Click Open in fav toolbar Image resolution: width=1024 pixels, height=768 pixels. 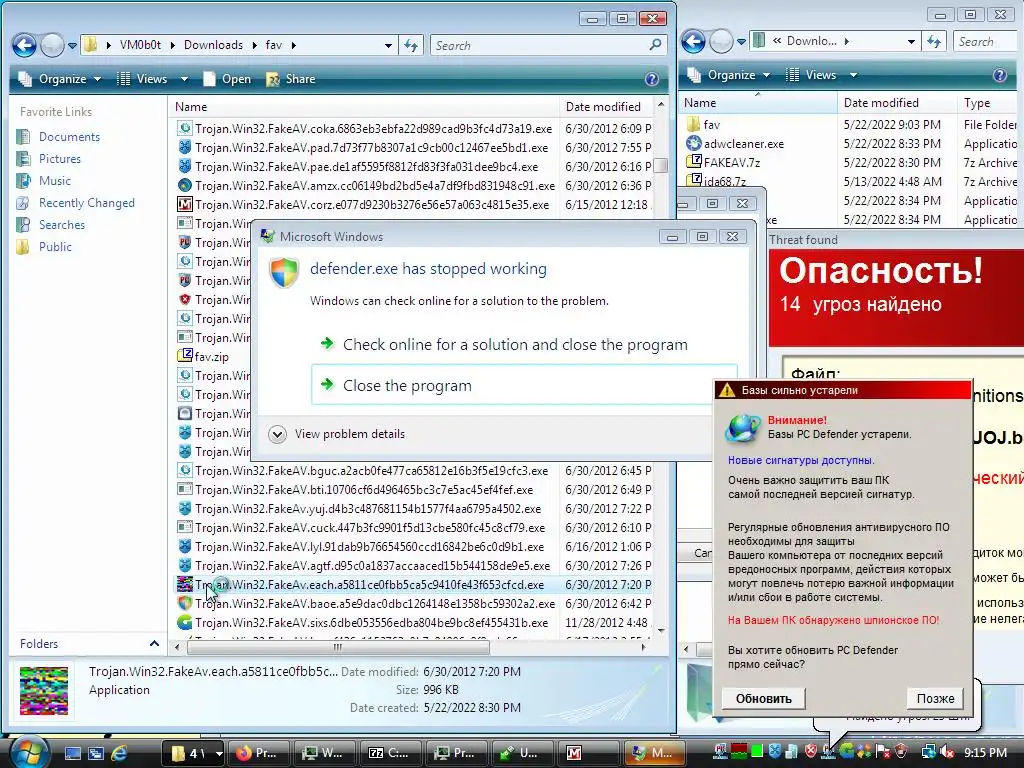227,79
